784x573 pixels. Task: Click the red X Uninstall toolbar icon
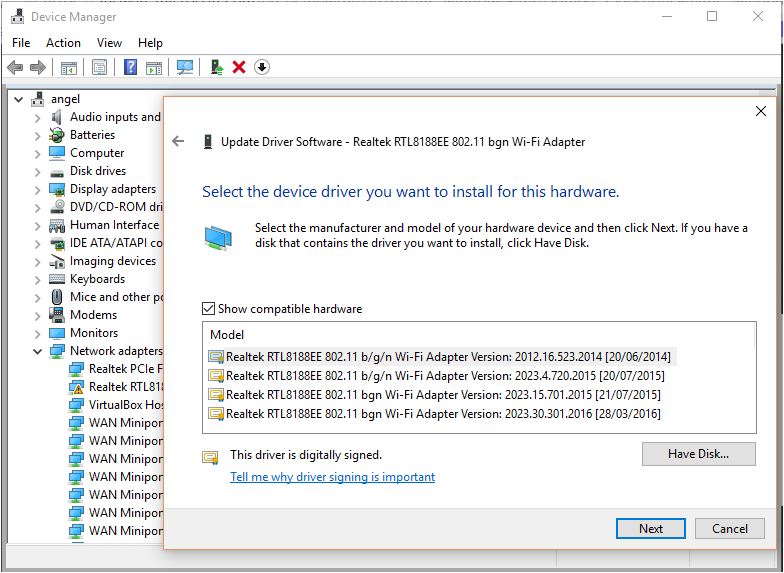(x=239, y=67)
